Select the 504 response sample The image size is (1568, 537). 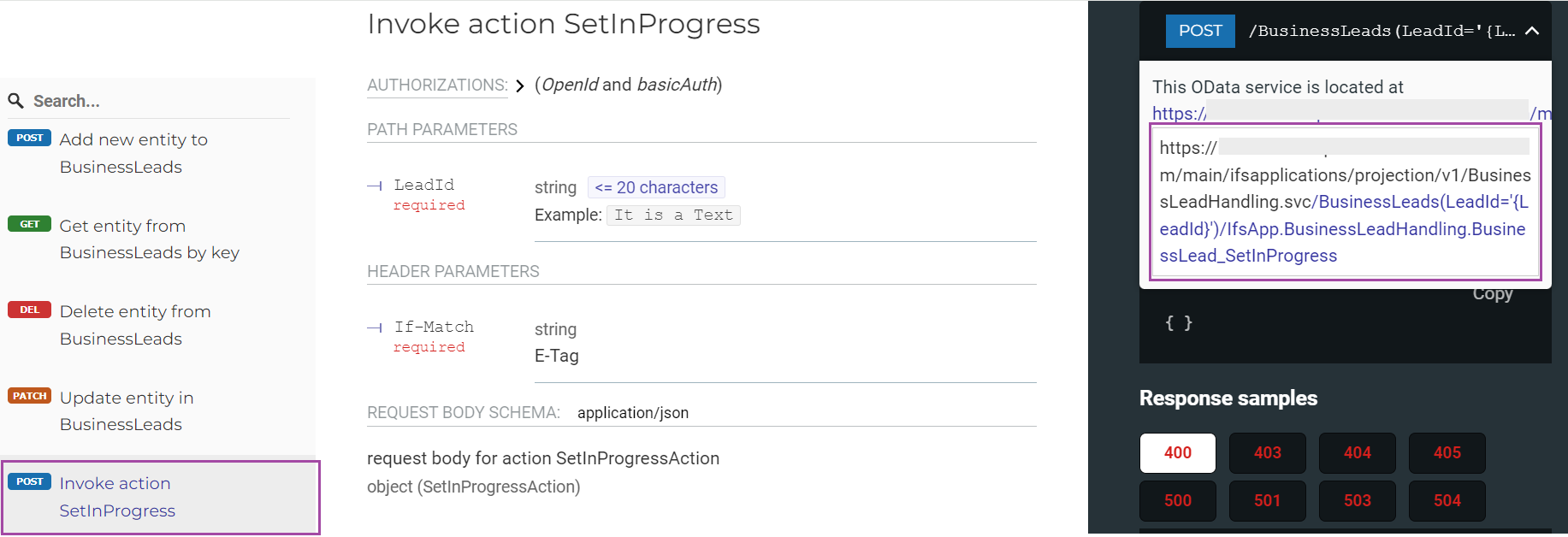coord(1447,500)
